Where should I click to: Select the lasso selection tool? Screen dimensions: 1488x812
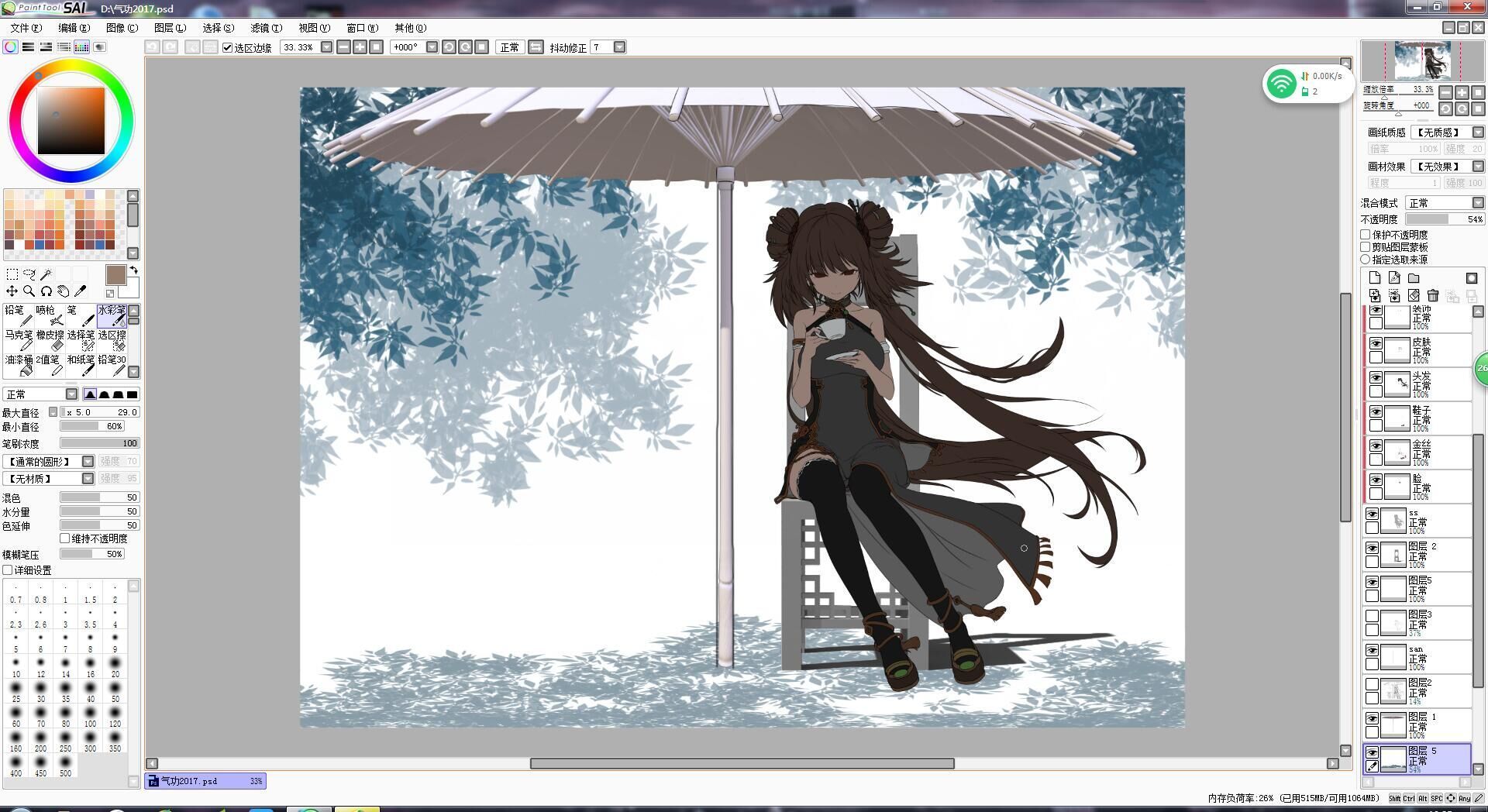[x=29, y=274]
